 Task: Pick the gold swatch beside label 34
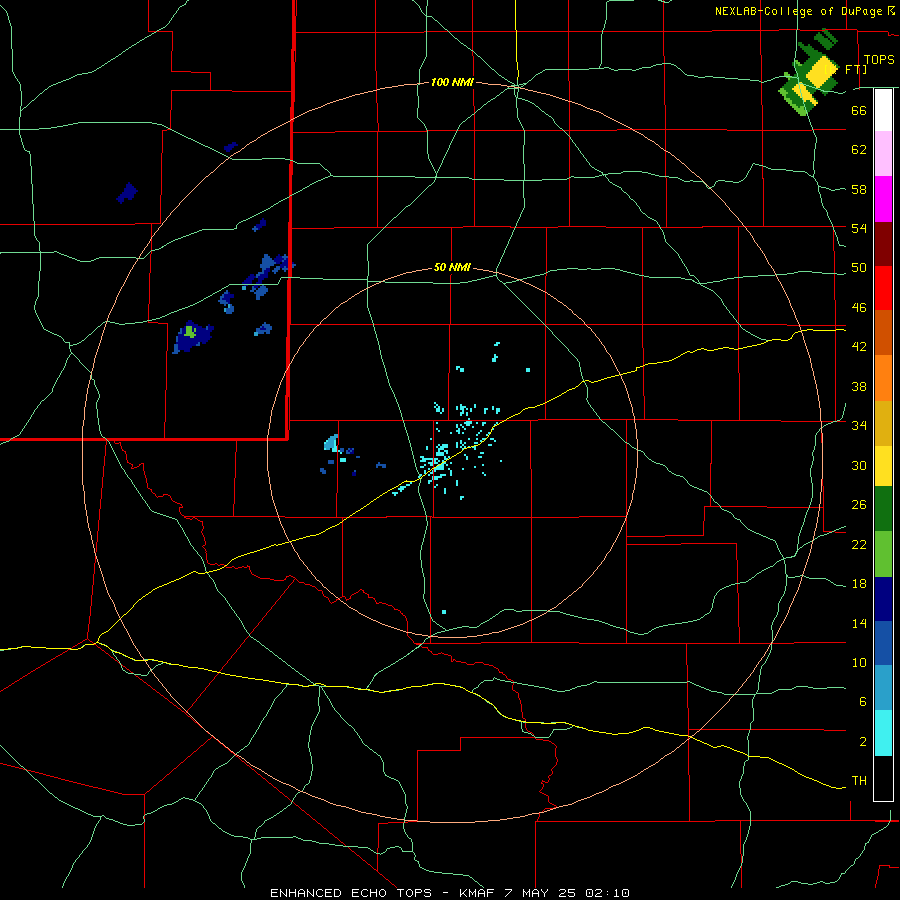[883, 424]
